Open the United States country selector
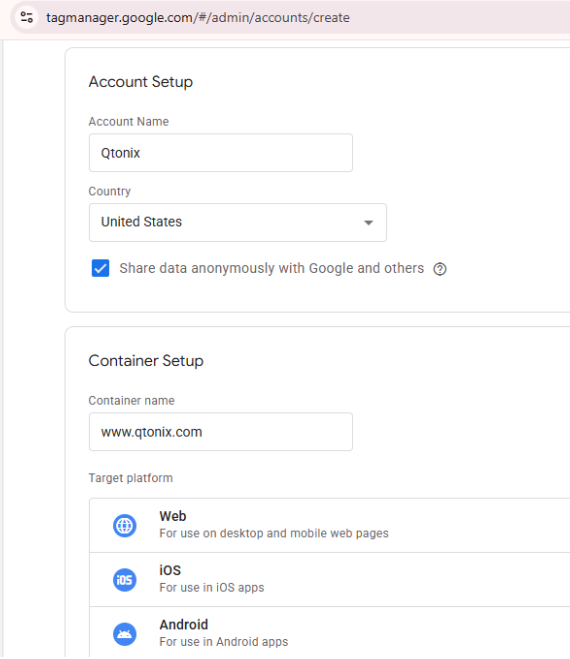This screenshot has height=659, width=570. pos(238,222)
